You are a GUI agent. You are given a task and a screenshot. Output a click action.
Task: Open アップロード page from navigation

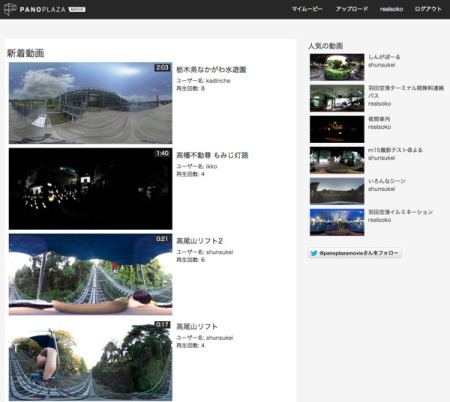coord(352,9)
